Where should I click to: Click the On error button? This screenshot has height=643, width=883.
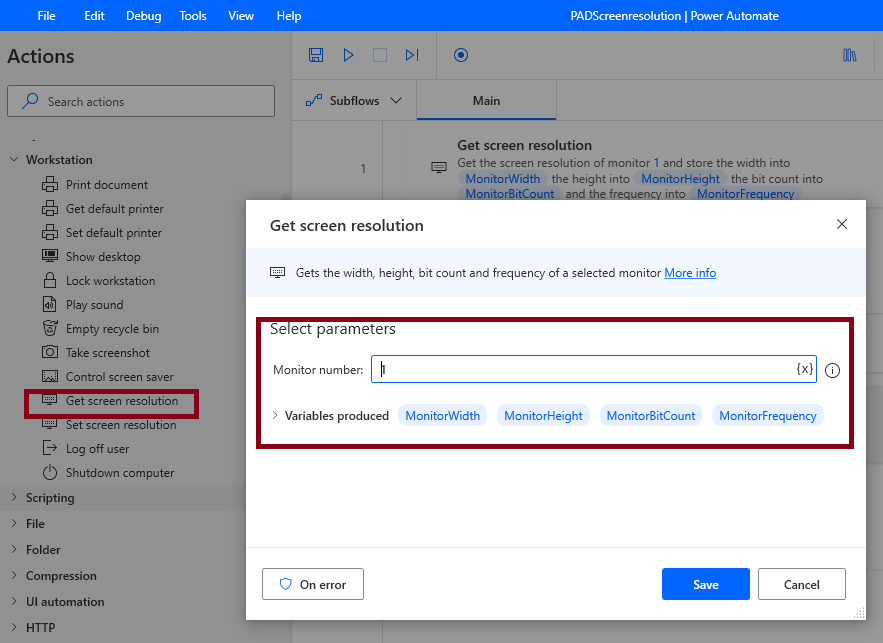click(312, 584)
